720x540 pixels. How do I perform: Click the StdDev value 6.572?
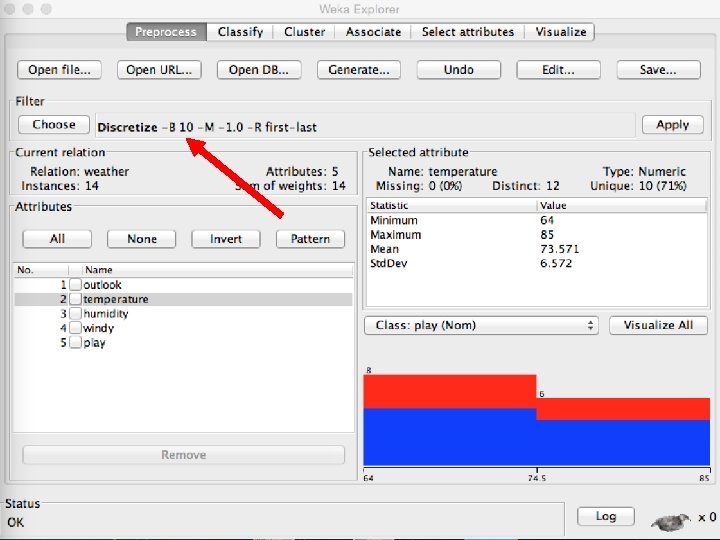(x=556, y=263)
